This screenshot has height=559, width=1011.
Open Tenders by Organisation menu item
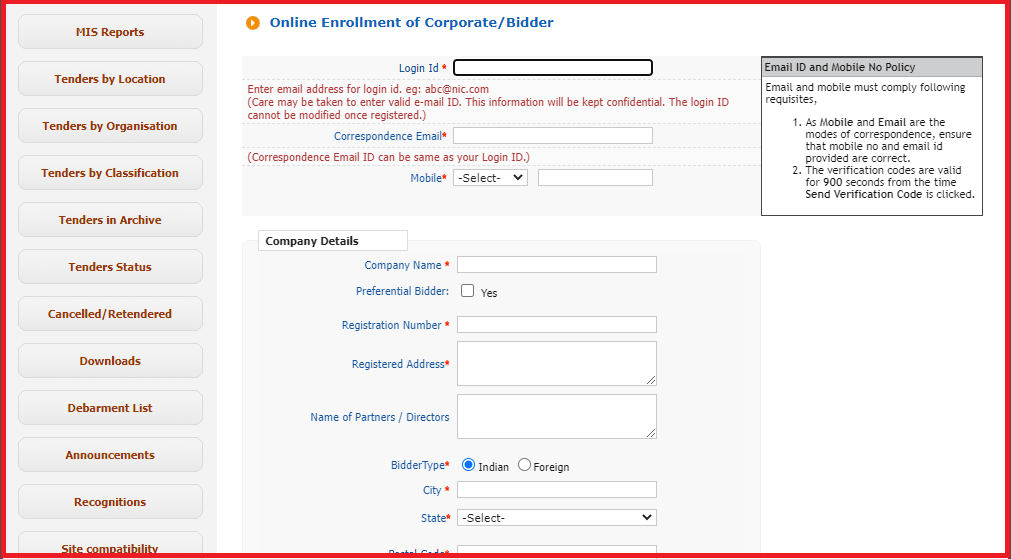click(110, 126)
